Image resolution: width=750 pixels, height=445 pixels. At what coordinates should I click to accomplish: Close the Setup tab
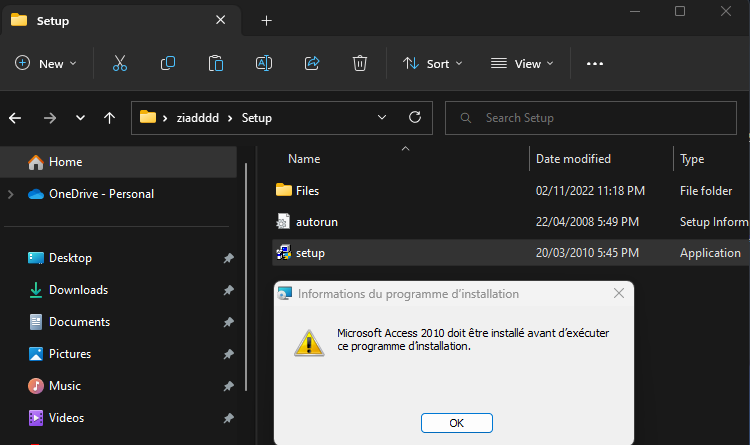coord(221,20)
